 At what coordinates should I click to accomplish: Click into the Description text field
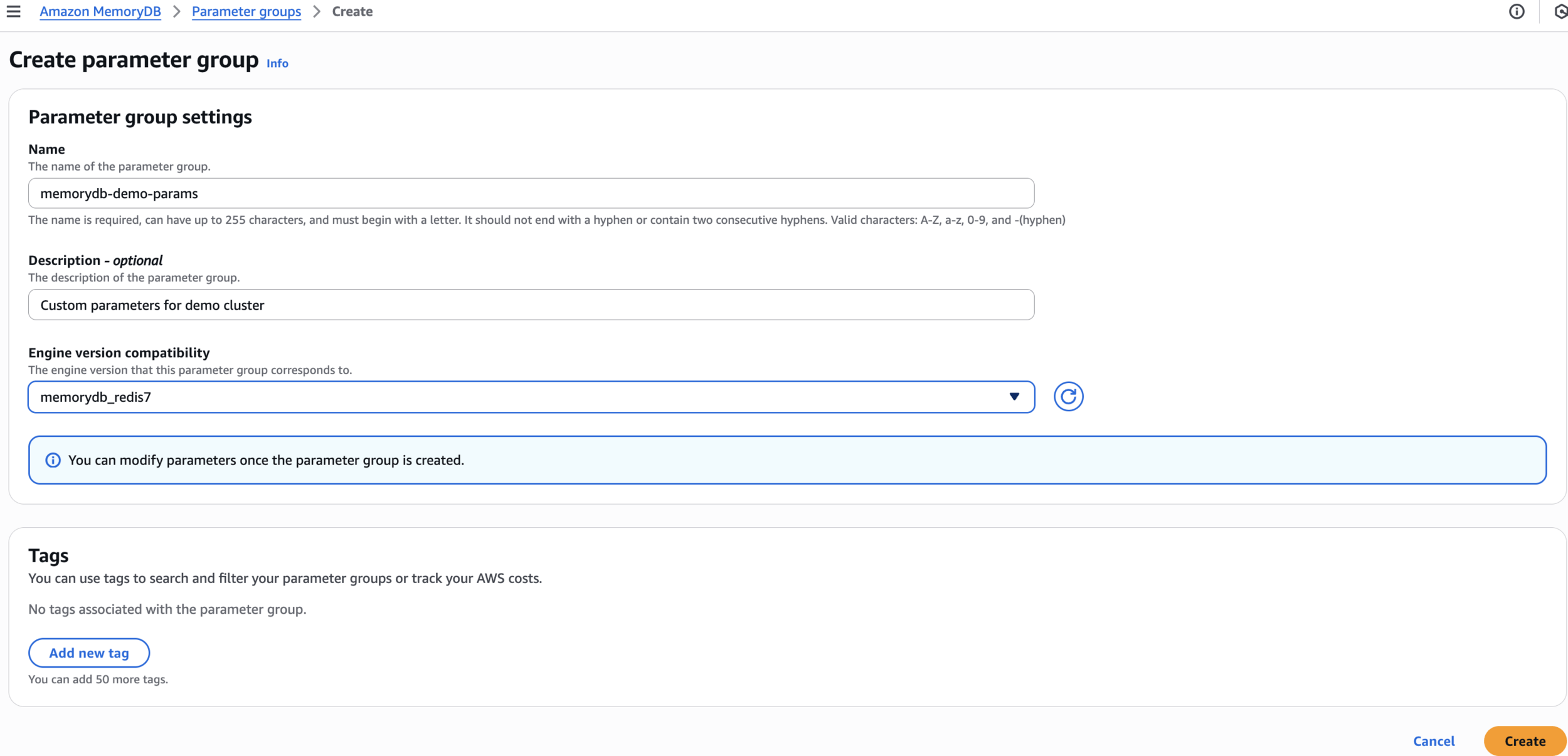[531, 305]
